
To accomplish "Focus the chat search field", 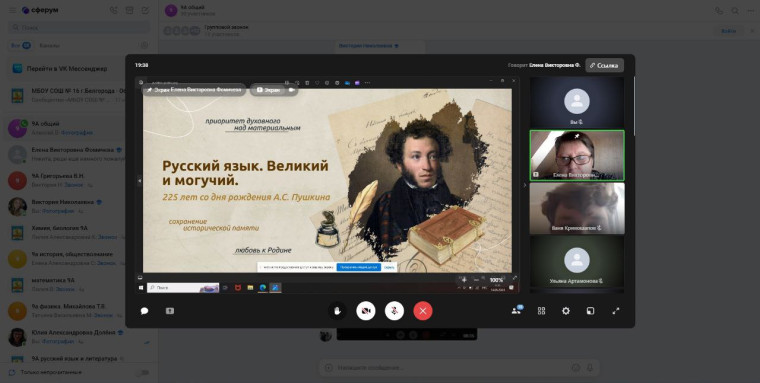I will [x=79, y=28].
